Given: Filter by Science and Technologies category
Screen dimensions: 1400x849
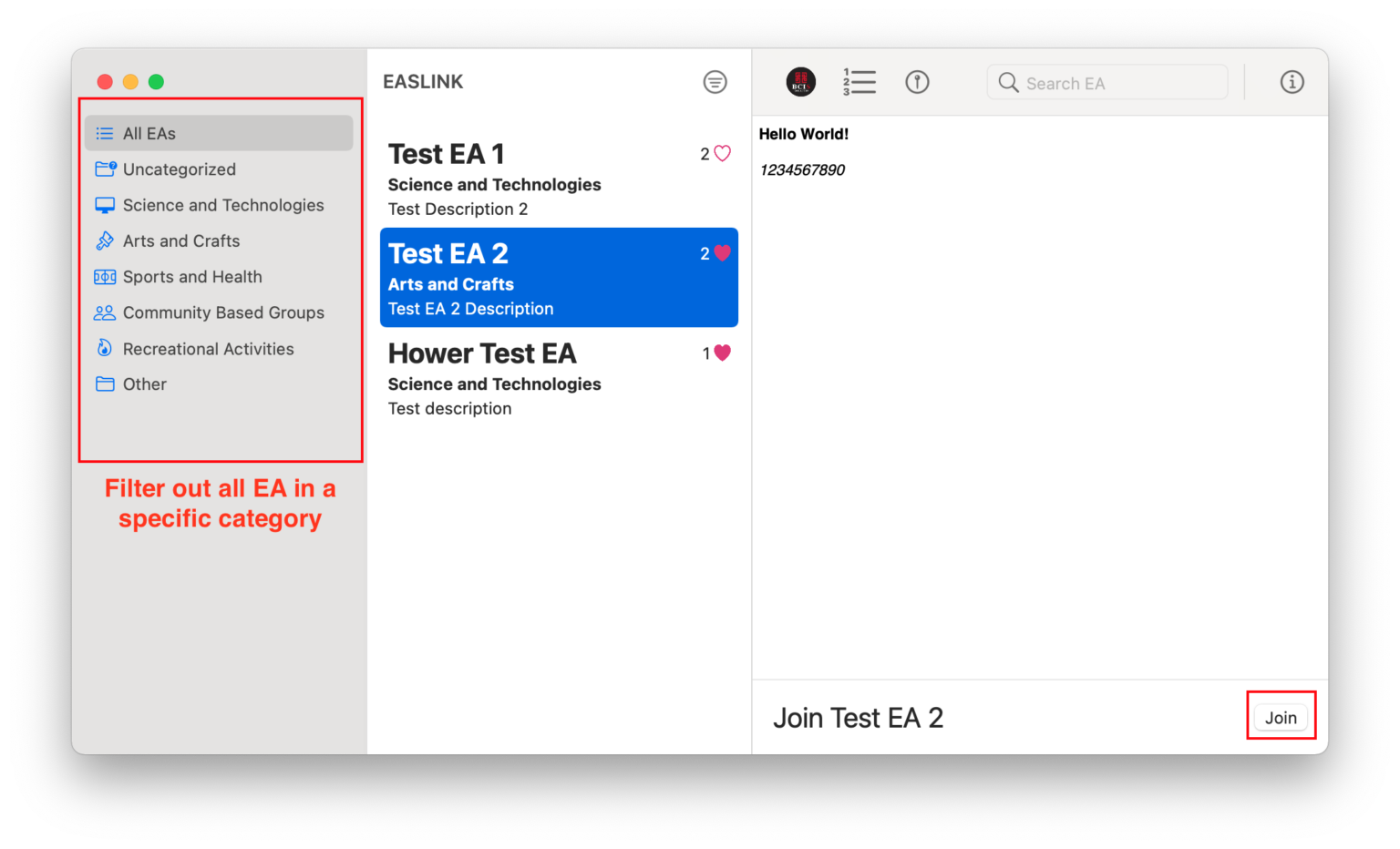Looking at the screenshot, I should (x=223, y=205).
